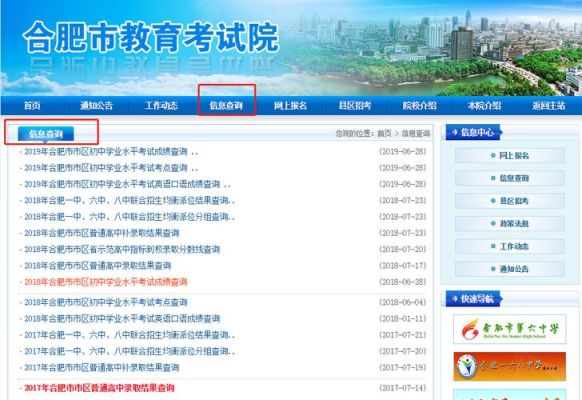The image size is (582, 400).
Task: Open the 首页 navigation item
Action: (32, 106)
